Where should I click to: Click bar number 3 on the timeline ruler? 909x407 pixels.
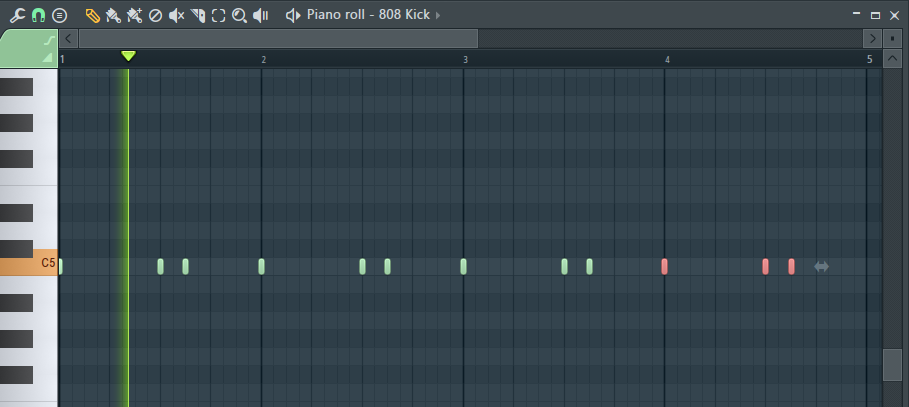click(x=465, y=60)
